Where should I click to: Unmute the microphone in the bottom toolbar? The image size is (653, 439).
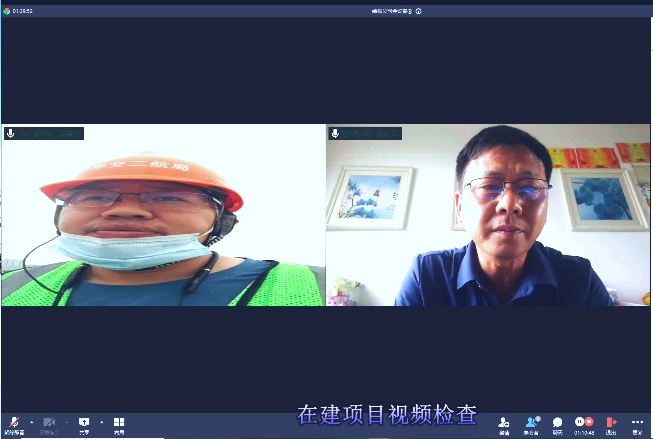coord(14,423)
